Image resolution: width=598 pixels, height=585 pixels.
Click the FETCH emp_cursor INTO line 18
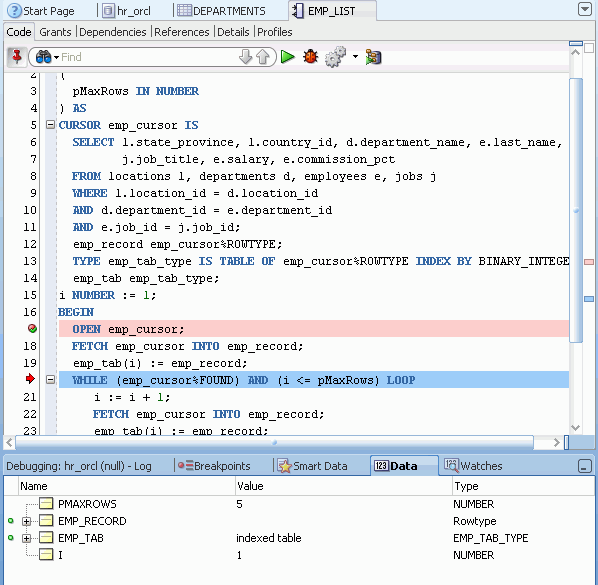click(188, 346)
